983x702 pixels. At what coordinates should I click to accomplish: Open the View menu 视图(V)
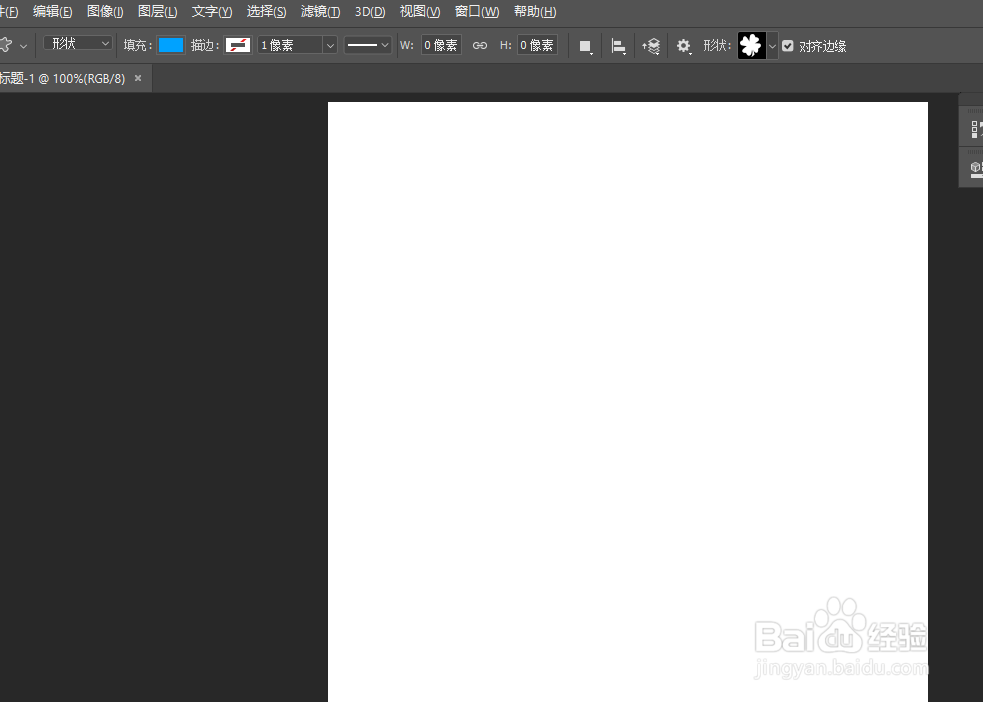coord(420,12)
